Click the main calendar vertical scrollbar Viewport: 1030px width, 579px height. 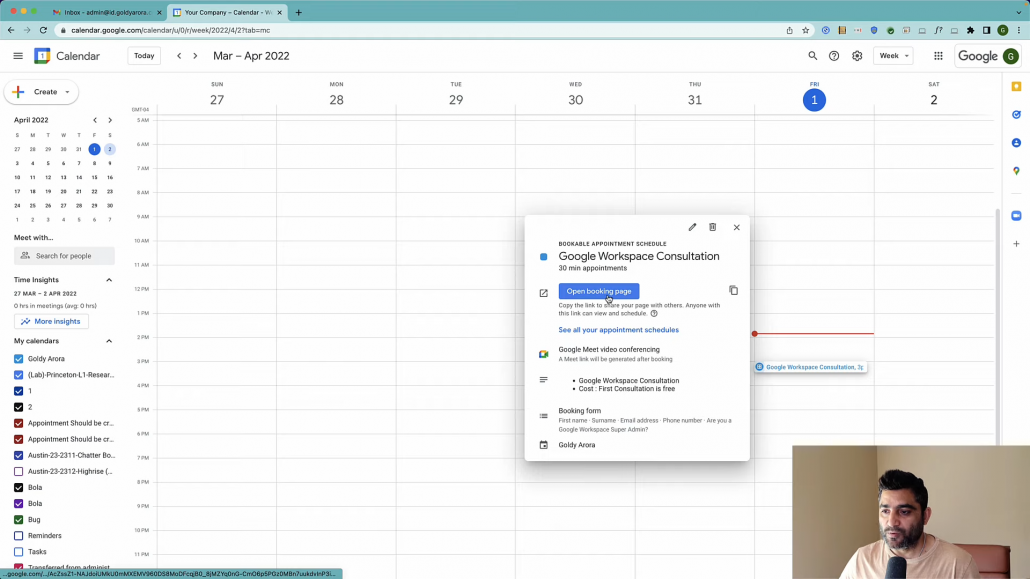pyautogui.click(x=997, y=326)
